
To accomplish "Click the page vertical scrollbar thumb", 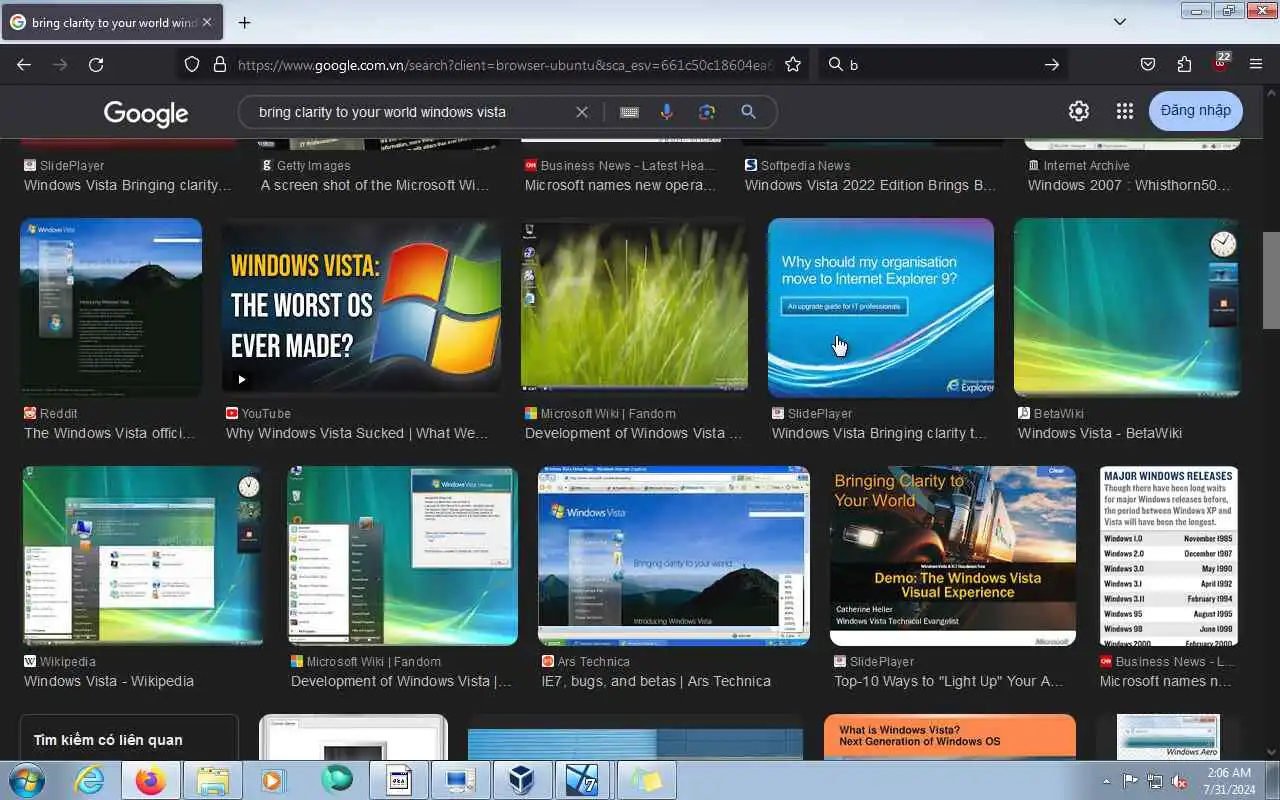I will (1271, 280).
